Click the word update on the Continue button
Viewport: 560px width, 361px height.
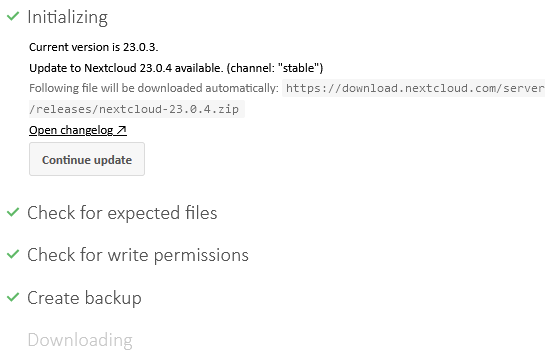click(x=112, y=160)
